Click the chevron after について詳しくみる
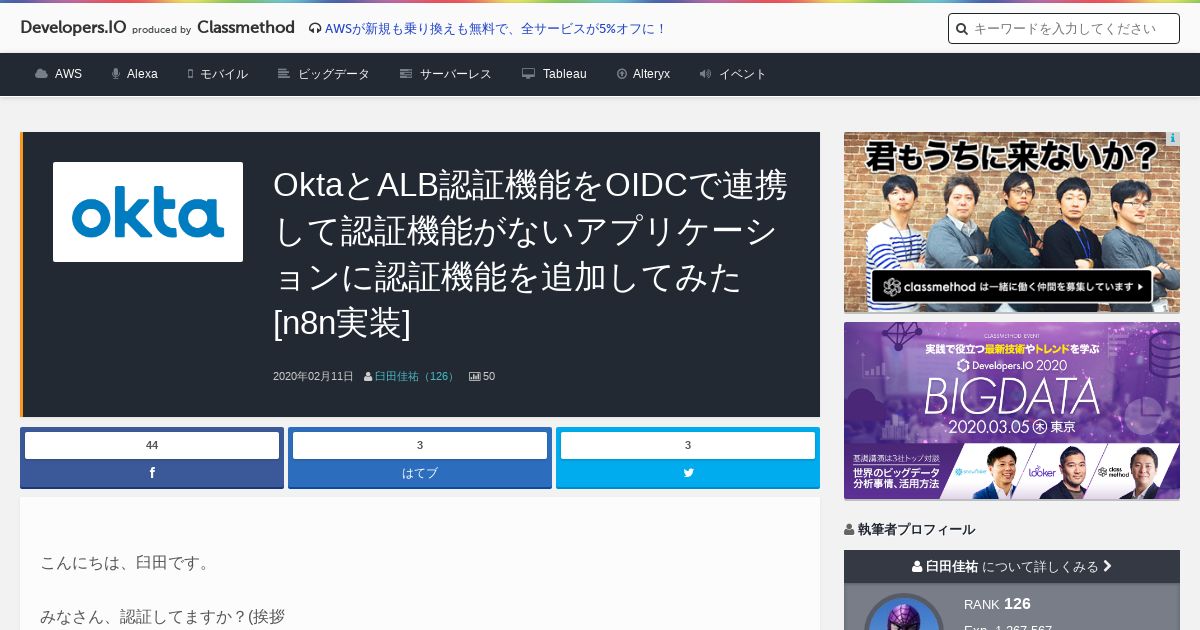This screenshot has height=630, width=1200. [x=1107, y=566]
